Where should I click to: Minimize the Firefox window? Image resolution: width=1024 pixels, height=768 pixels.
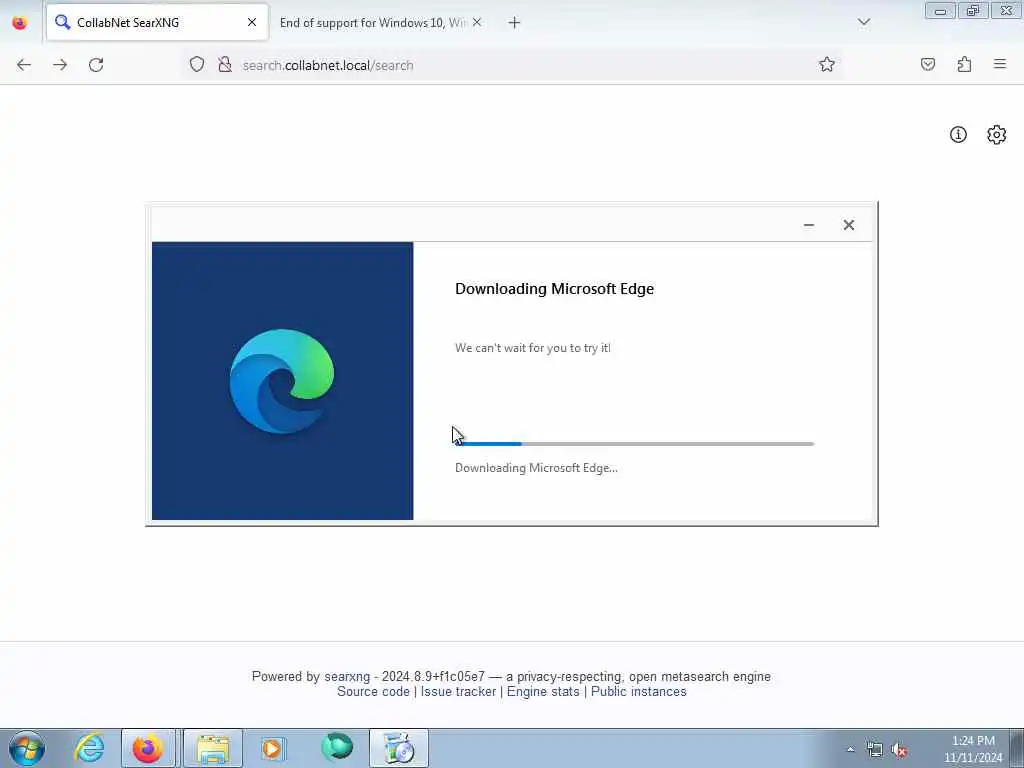pyautogui.click(x=940, y=10)
